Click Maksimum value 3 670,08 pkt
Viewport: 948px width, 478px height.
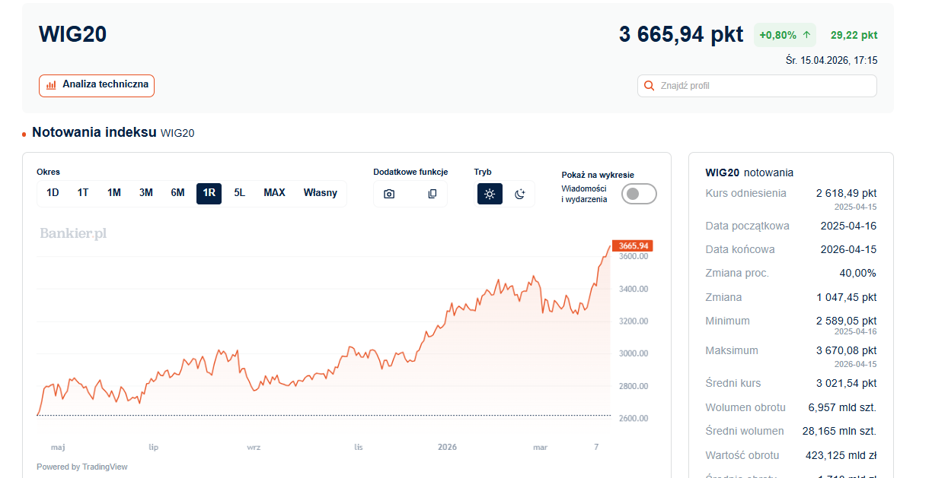(x=846, y=350)
